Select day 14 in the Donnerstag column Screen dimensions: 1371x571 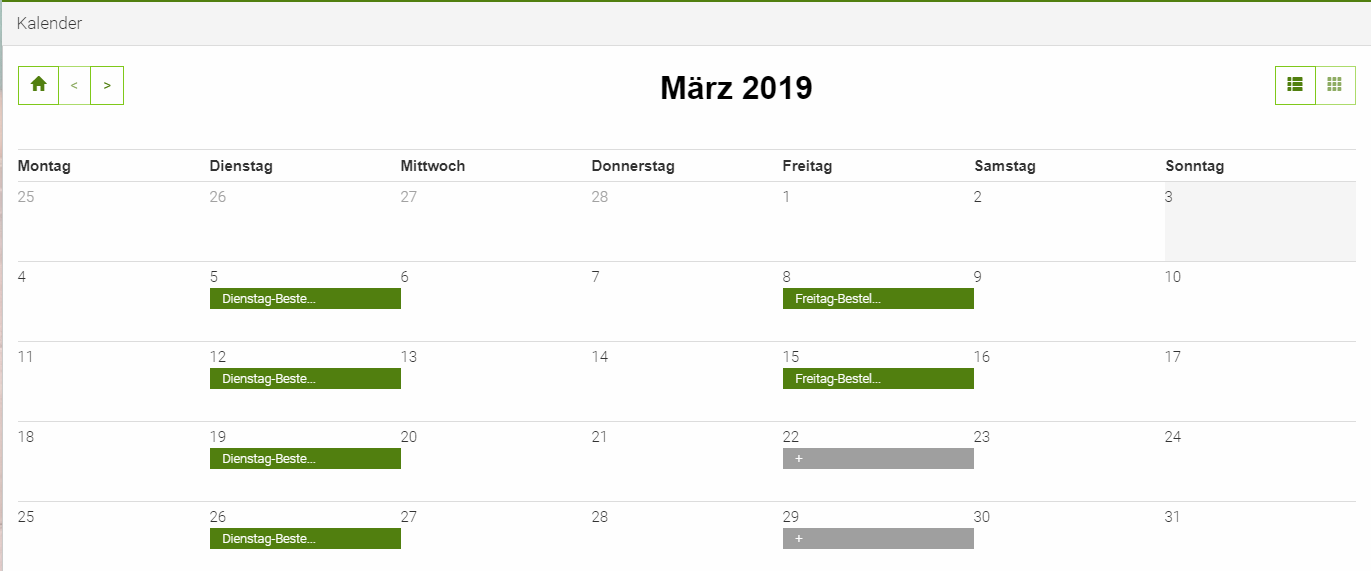point(600,357)
